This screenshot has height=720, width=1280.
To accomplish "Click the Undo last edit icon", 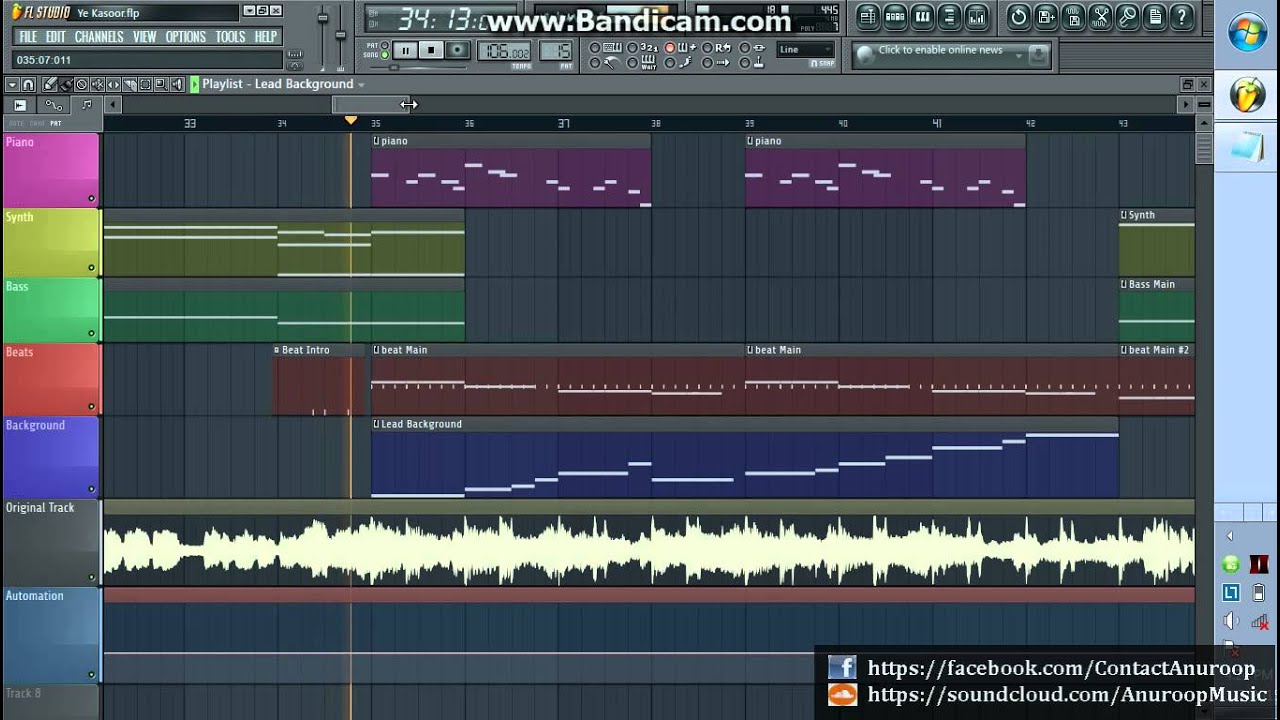I will tap(1019, 17).
